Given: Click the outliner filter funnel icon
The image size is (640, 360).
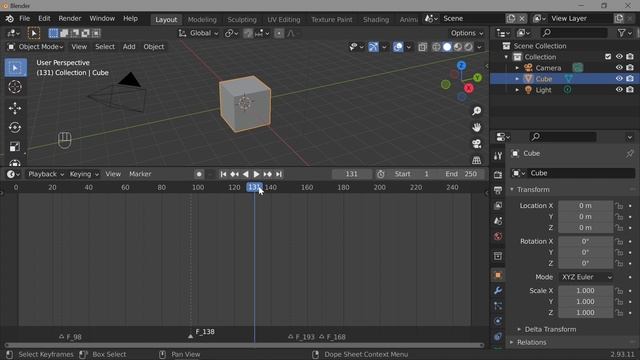Looking at the screenshot, I should coord(621,33).
